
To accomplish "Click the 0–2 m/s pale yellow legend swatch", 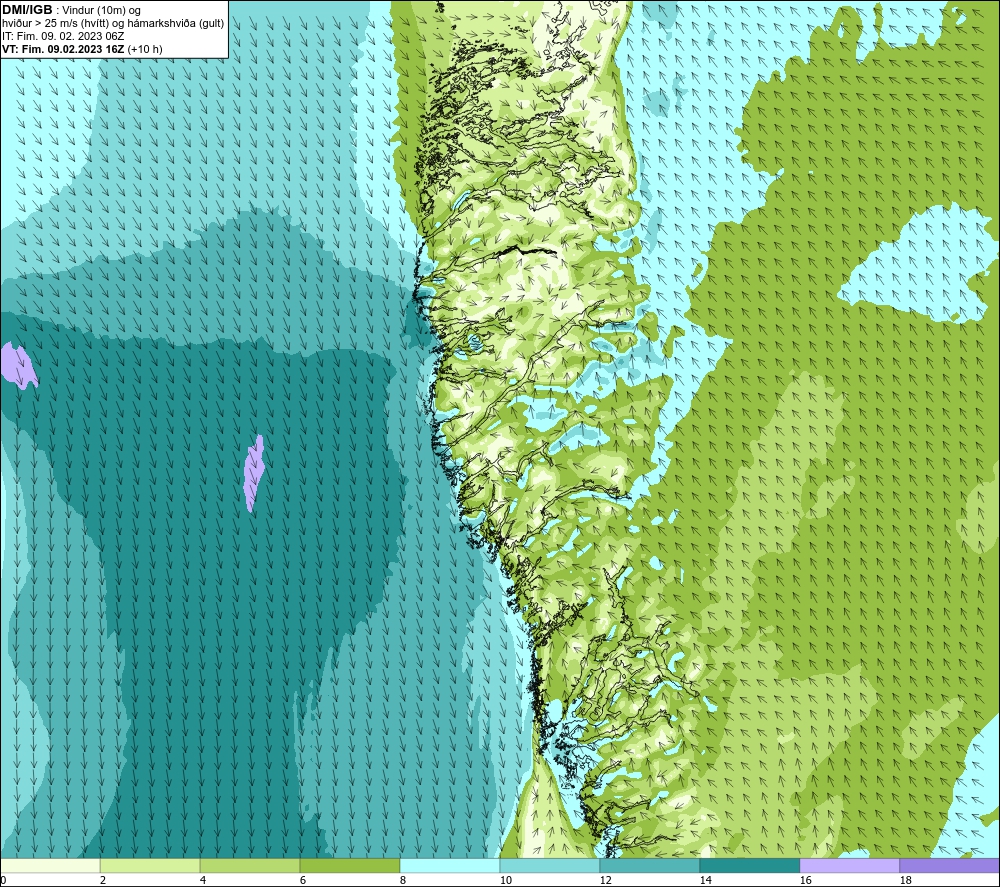I will click(x=50, y=865).
